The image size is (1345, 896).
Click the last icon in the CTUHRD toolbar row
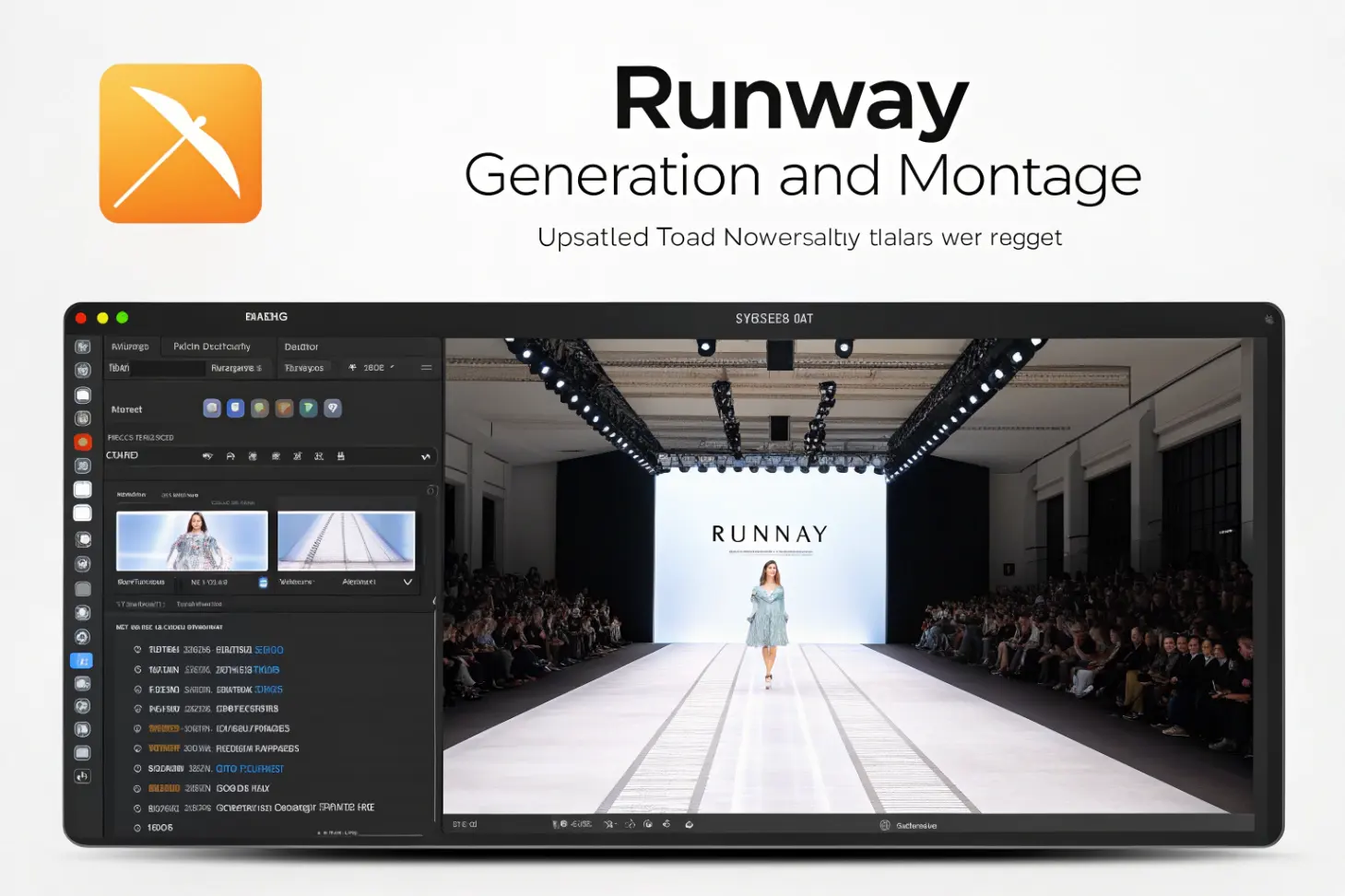[x=341, y=456]
